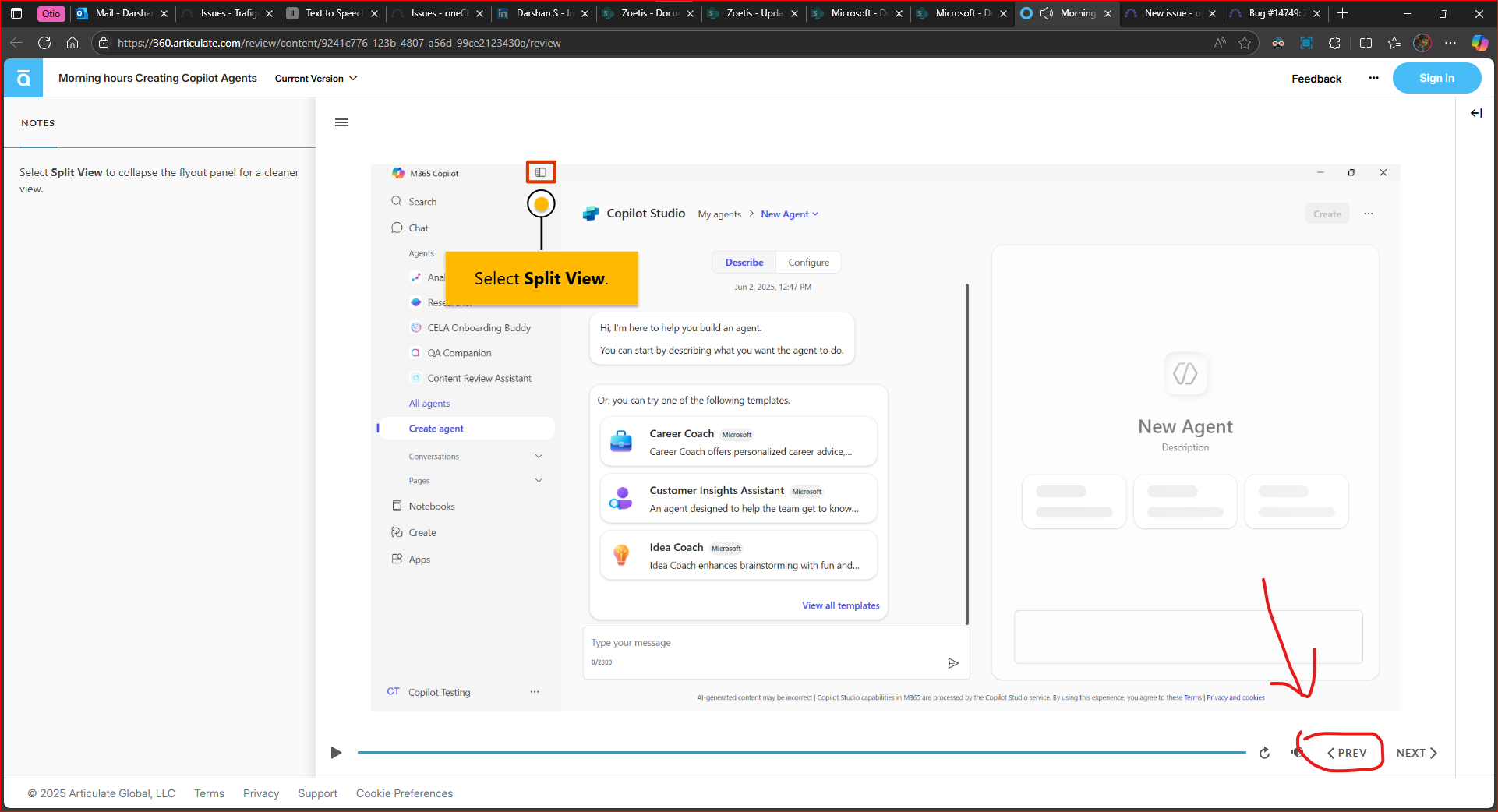The image size is (1498, 812).
Task: Go to browser home page
Action: [x=72, y=43]
